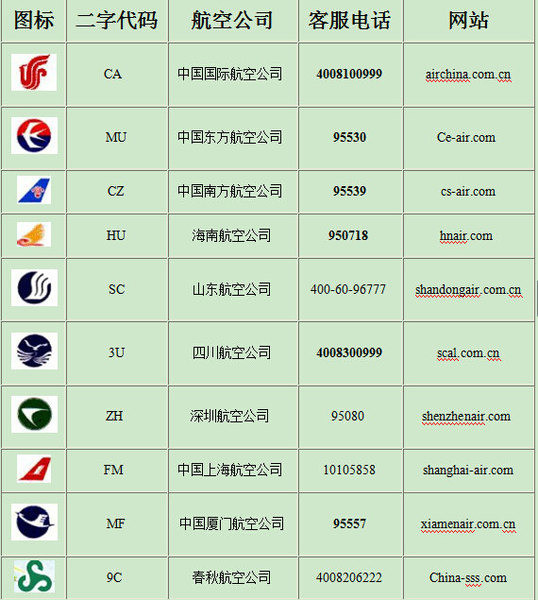Open the airchina.com.cn website link
Image resolution: width=538 pixels, height=600 pixels.
[468, 74]
